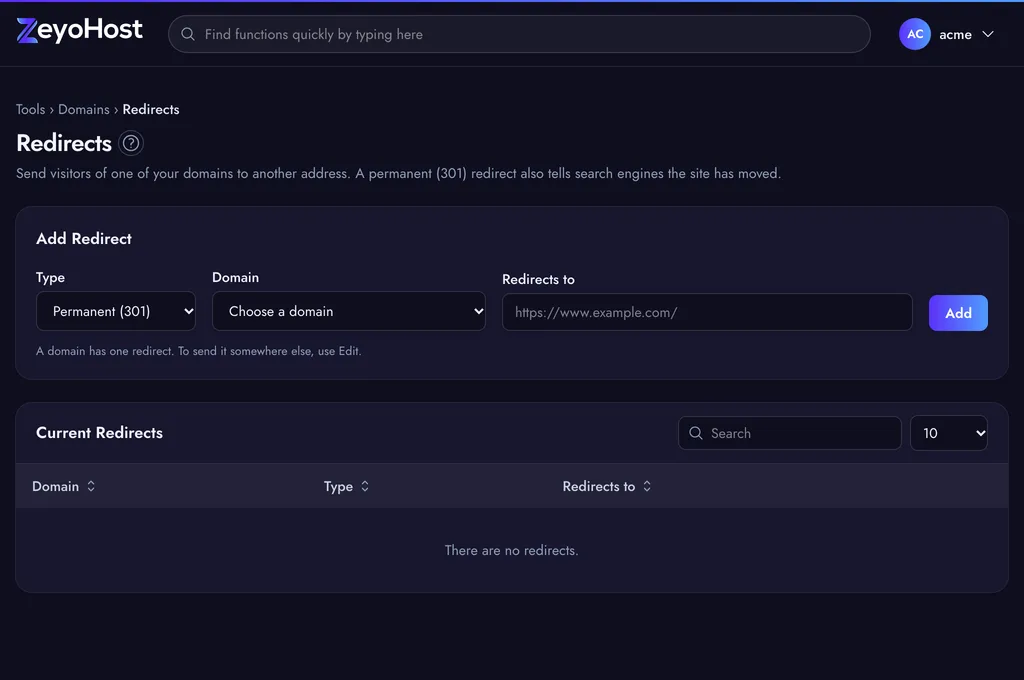Screen dimensions: 1024x680
Task: Click the magnifier icon in the redirects search
Action: coord(696,433)
